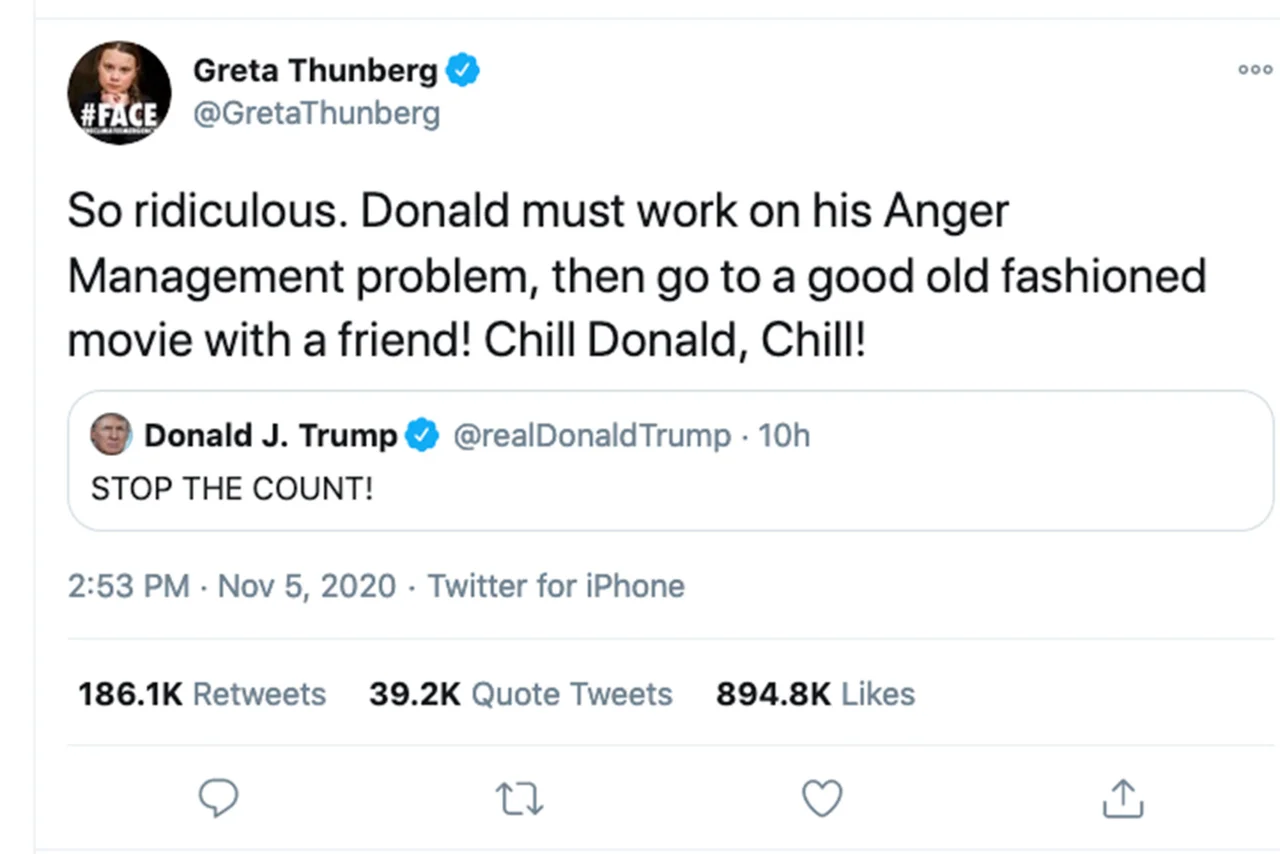
Task: Click the tweet author's profile avatar
Action: [x=119, y=93]
